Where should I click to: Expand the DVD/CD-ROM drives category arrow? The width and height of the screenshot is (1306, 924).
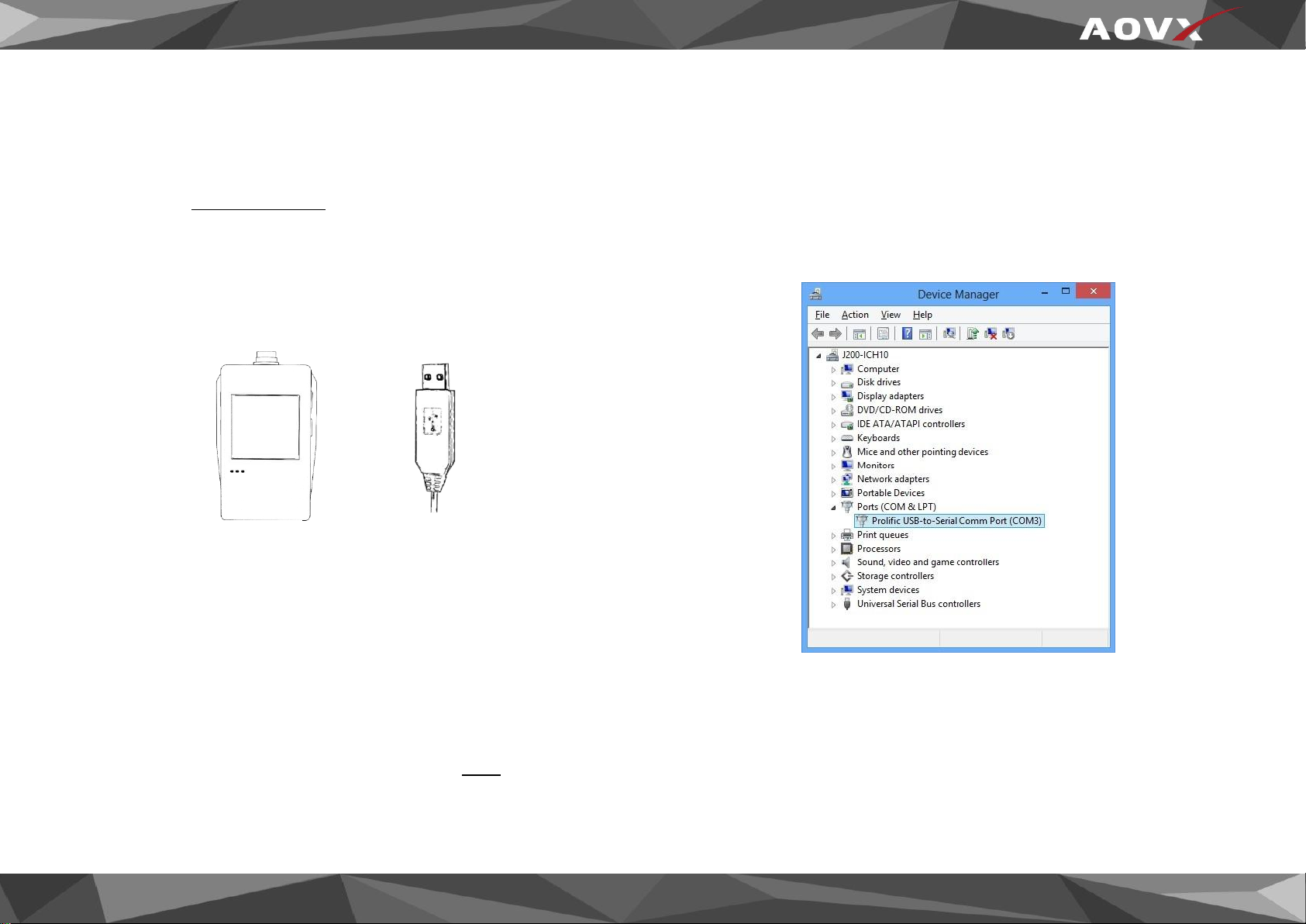834,411
